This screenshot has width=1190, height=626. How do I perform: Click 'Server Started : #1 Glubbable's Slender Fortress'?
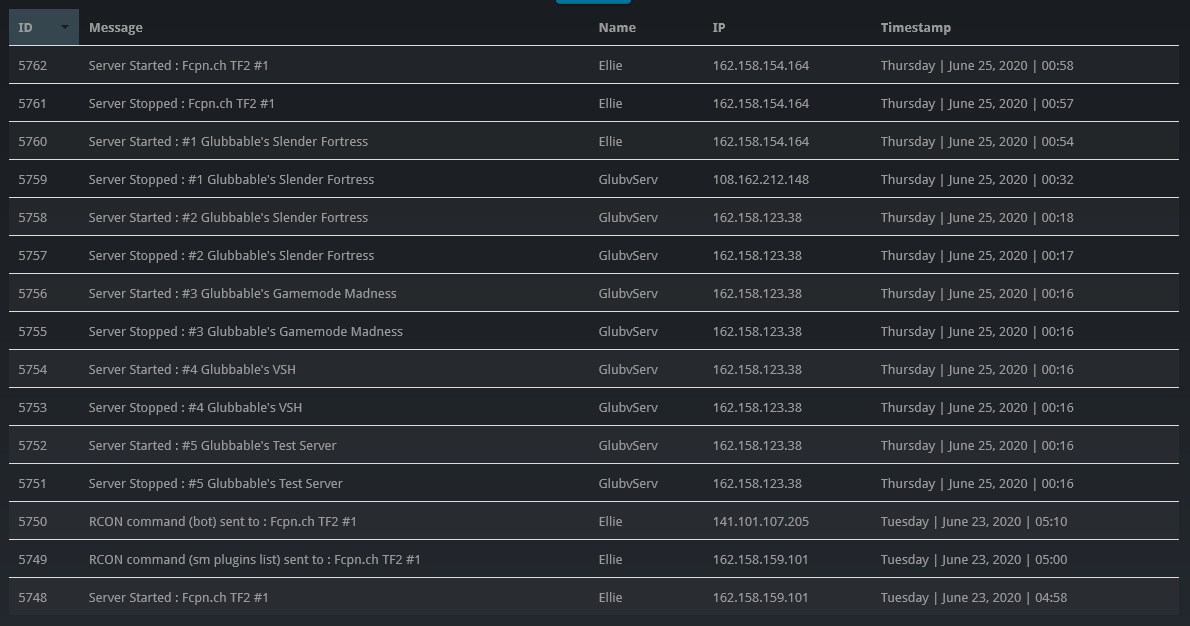pyautogui.click(x=228, y=141)
